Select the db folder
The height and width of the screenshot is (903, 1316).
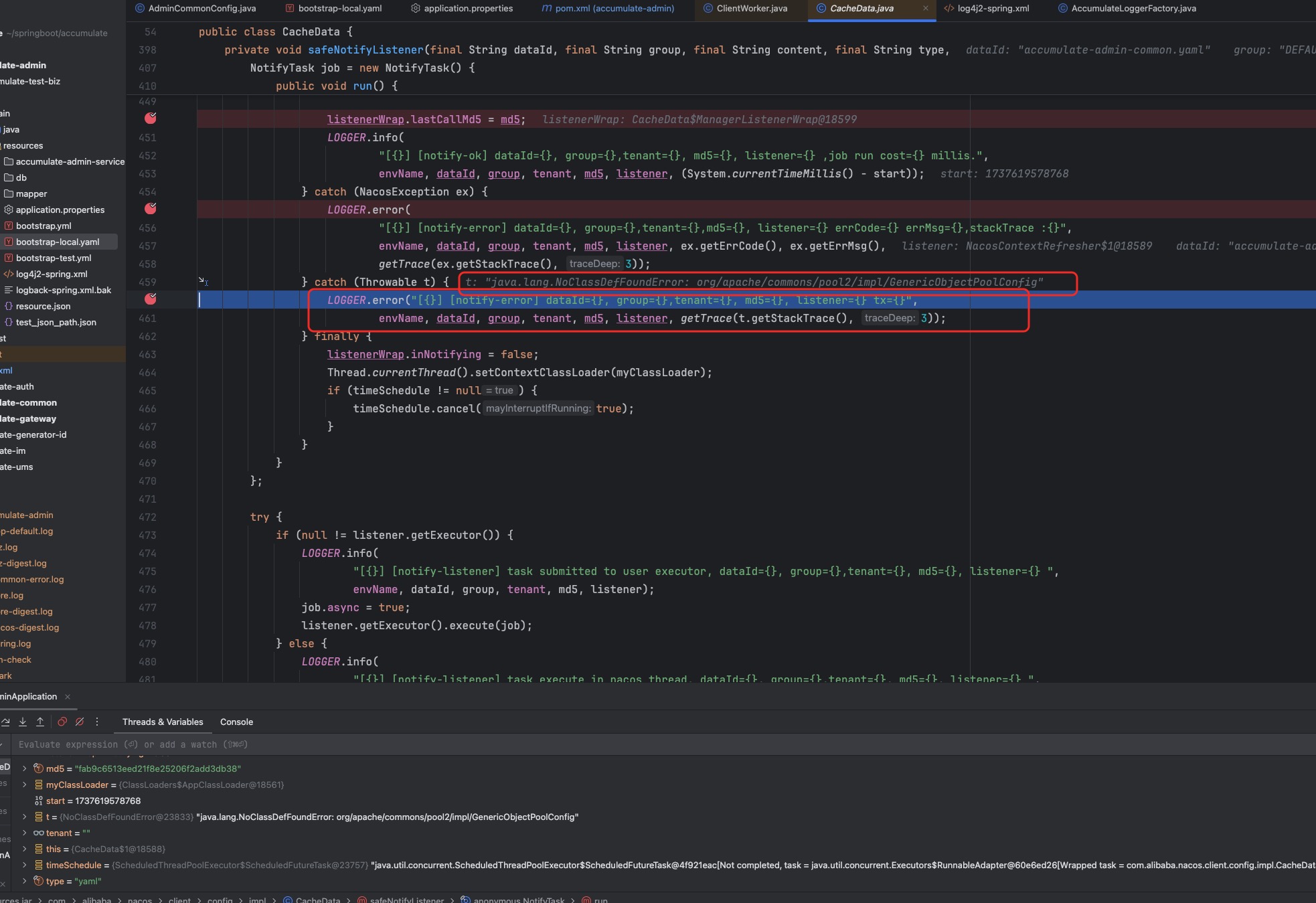click(15, 177)
